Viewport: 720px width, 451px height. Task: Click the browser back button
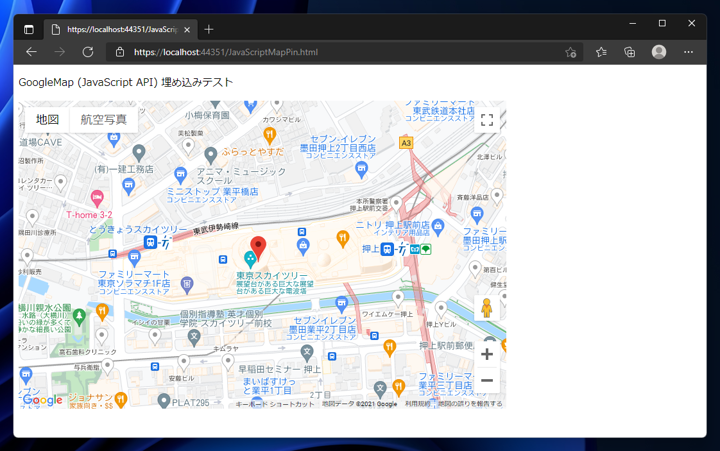click(31, 52)
